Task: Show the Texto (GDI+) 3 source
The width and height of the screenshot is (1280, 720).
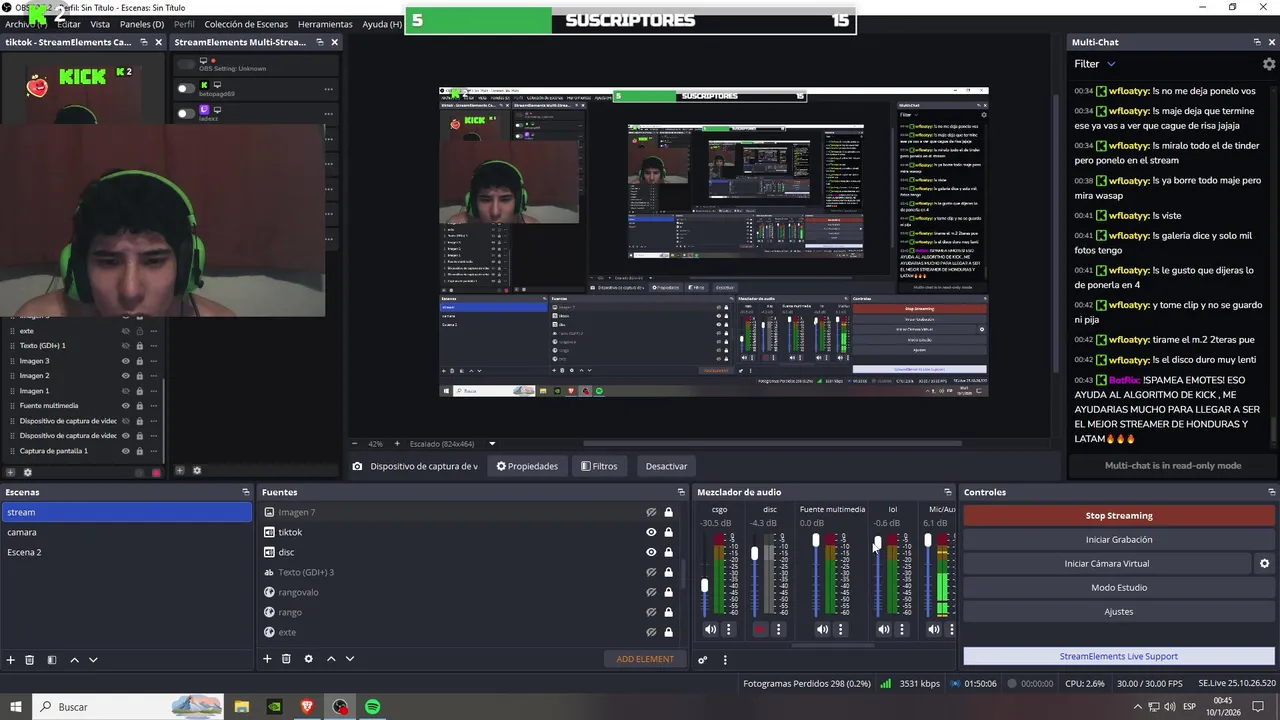Action: [x=651, y=572]
